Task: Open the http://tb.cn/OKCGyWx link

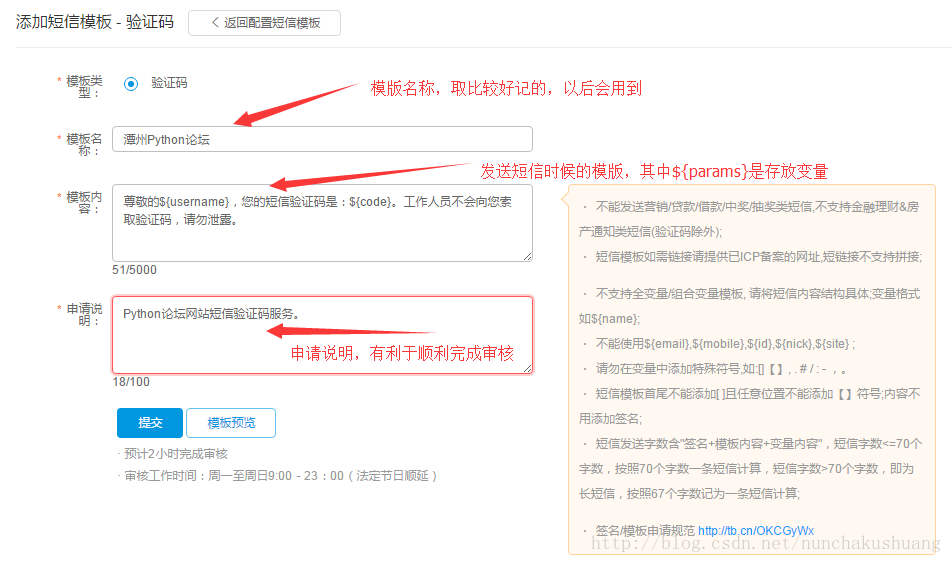Action: 756,530
